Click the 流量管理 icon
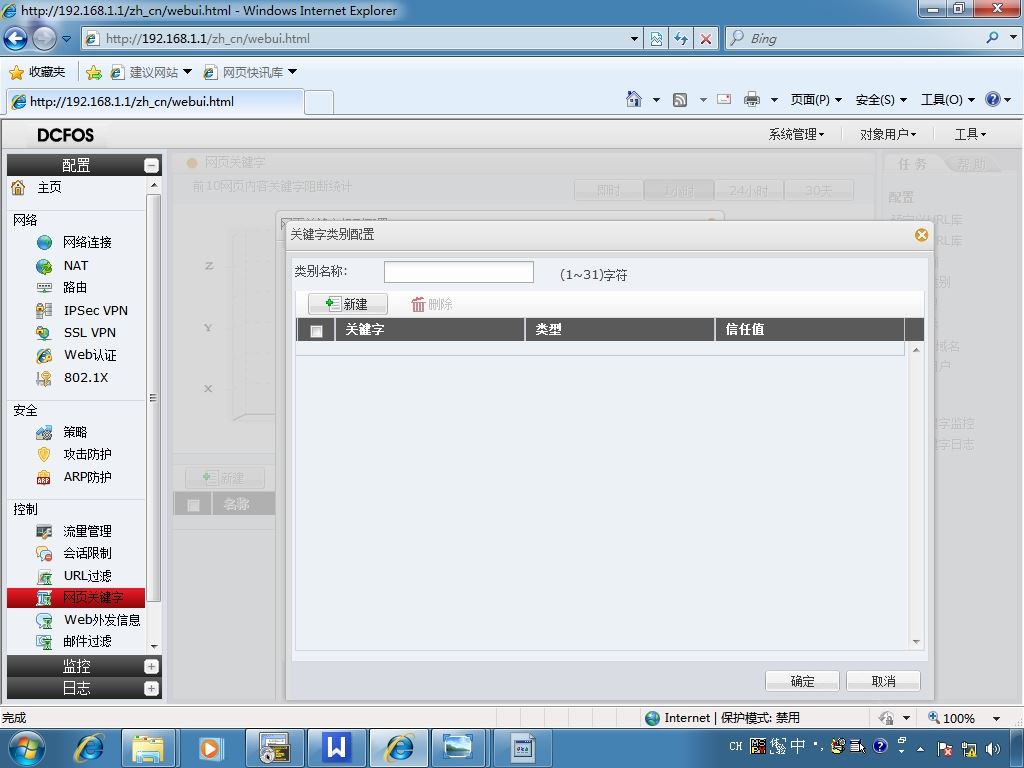 pos(44,532)
